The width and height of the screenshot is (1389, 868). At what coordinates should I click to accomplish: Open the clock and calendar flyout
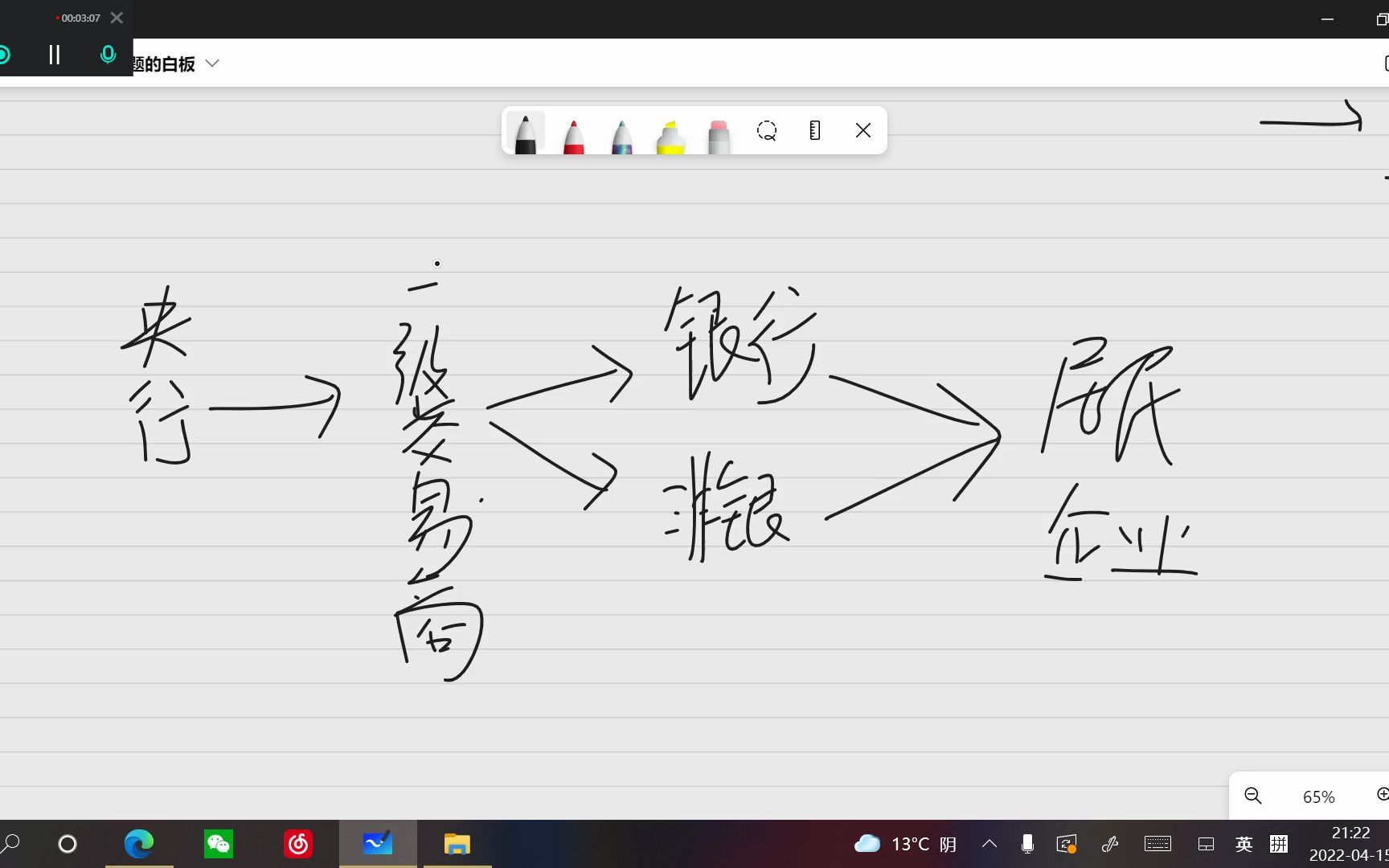coord(1350,844)
